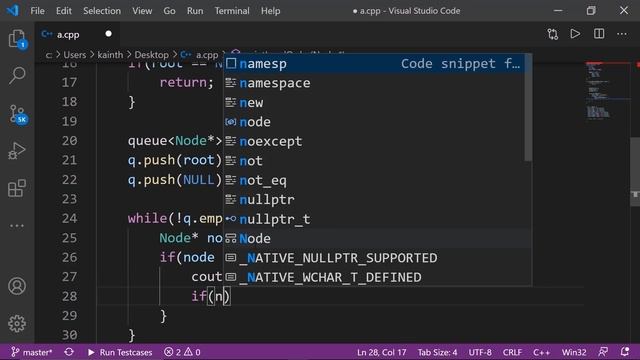Open the Search view
Screen dimensions: 640x360
click(x=17, y=76)
